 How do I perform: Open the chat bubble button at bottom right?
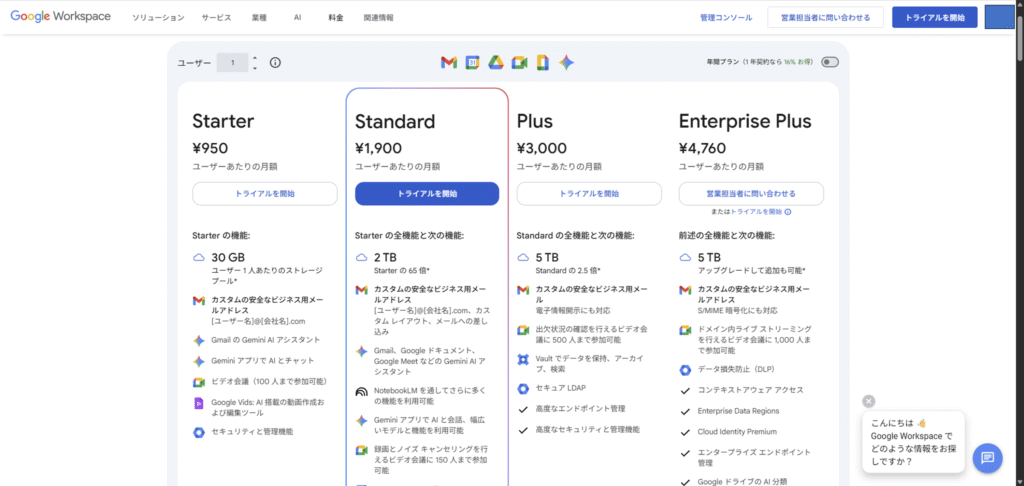tap(987, 457)
